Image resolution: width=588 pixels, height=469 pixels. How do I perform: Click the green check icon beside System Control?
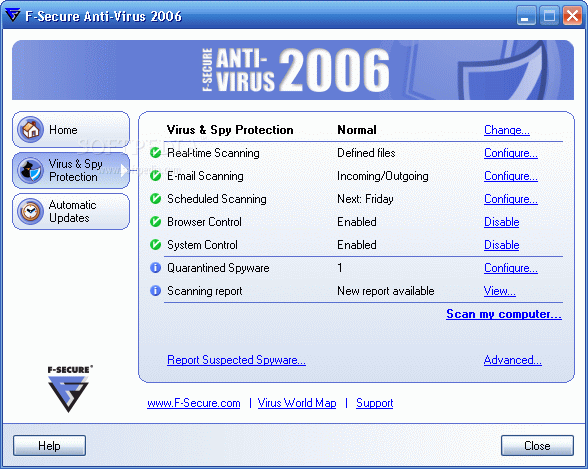coord(155,245)
